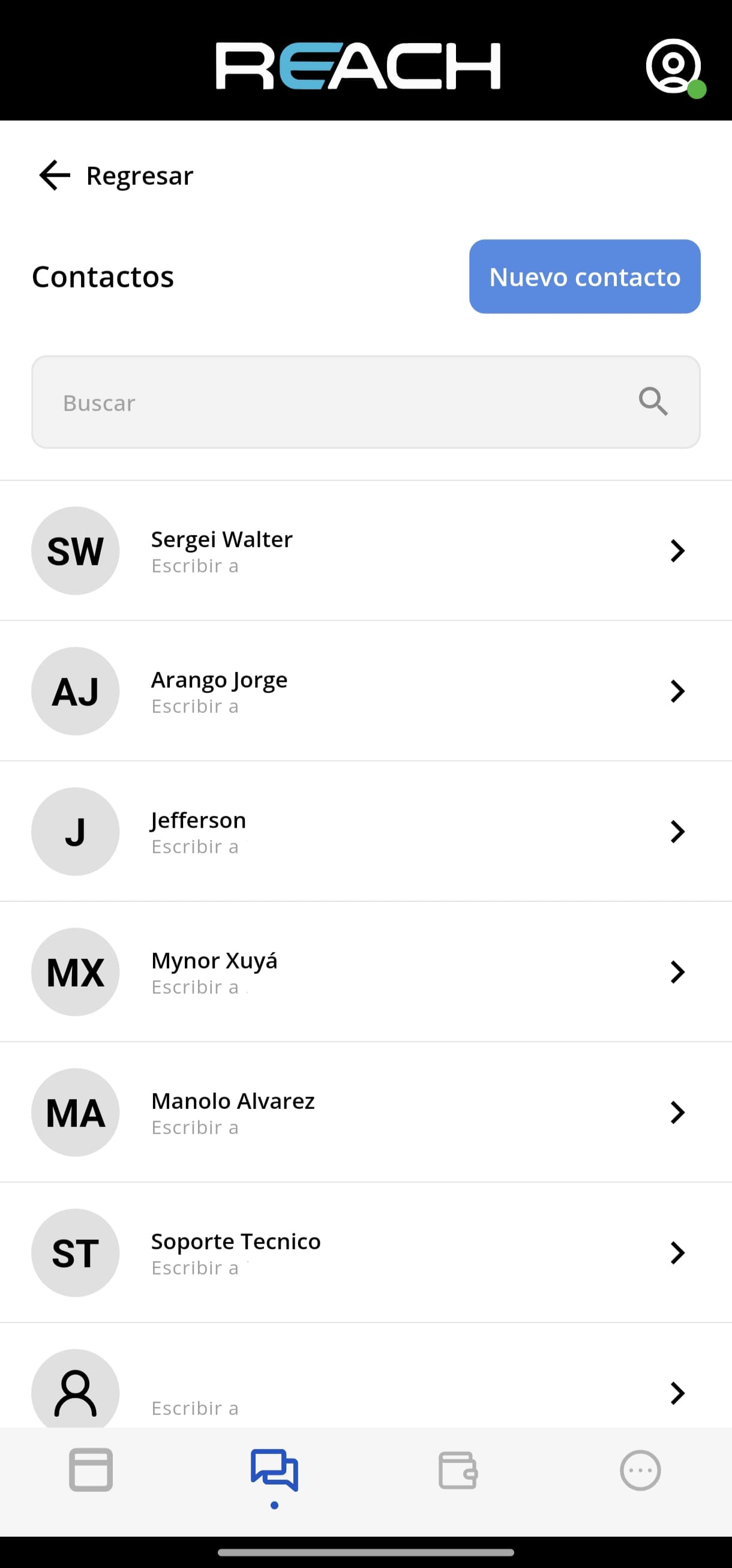Focus the Buscar search field
732x1568 pixels.
365,401
